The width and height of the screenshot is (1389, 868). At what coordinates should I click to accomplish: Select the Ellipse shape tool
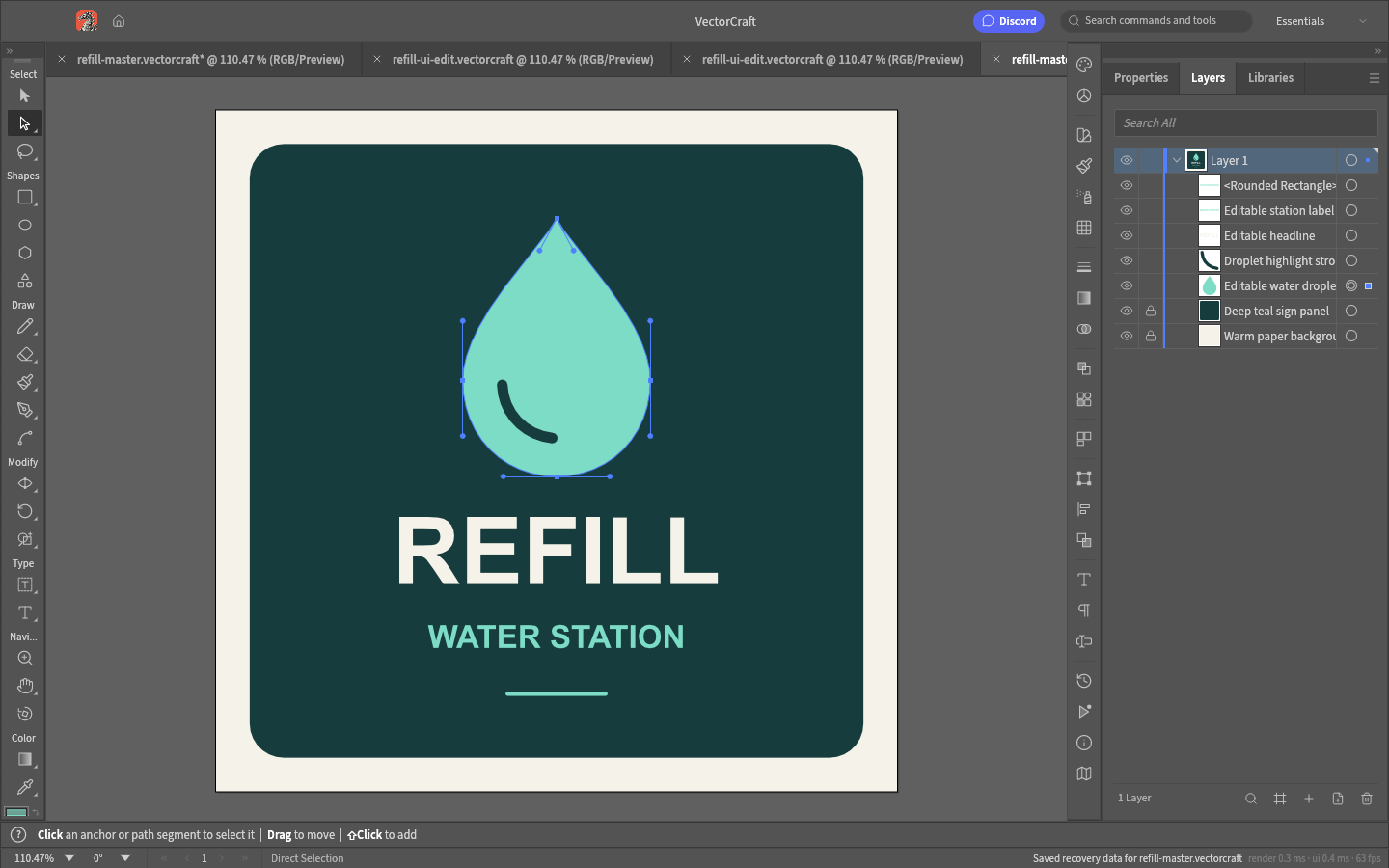25,225
